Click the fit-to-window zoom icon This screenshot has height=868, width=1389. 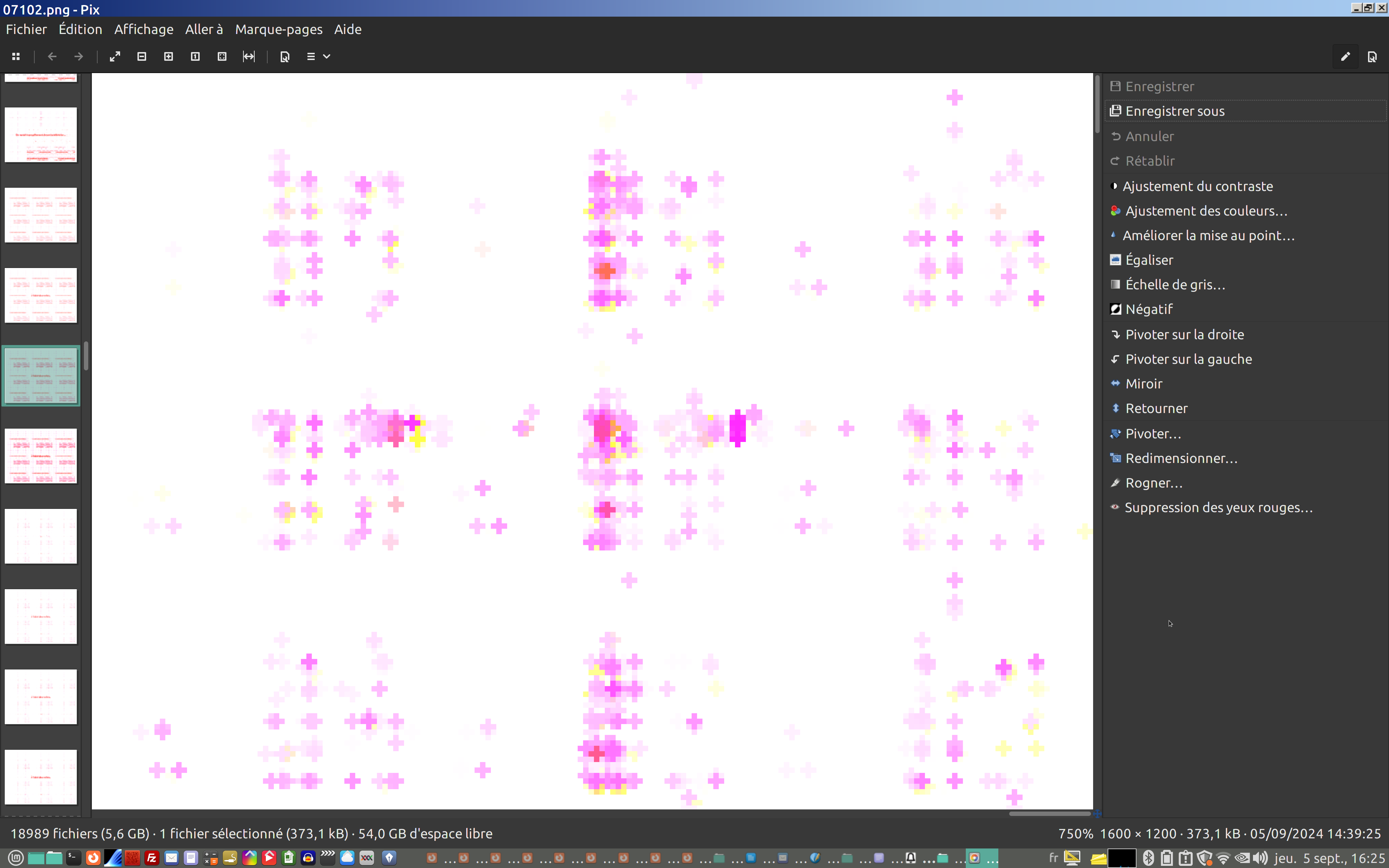pos(222,56)
